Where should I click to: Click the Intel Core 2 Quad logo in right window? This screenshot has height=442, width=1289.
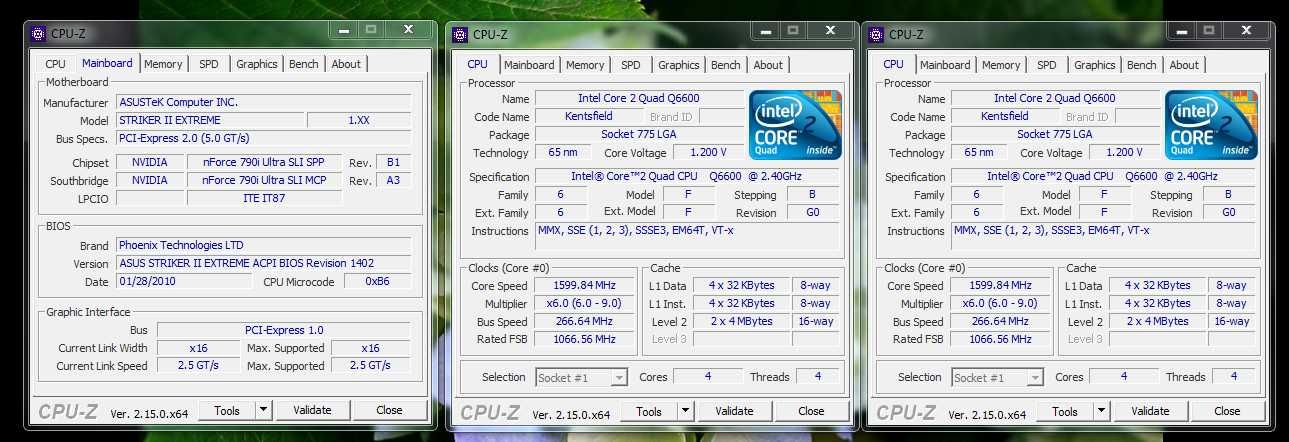click(1212, 124)
